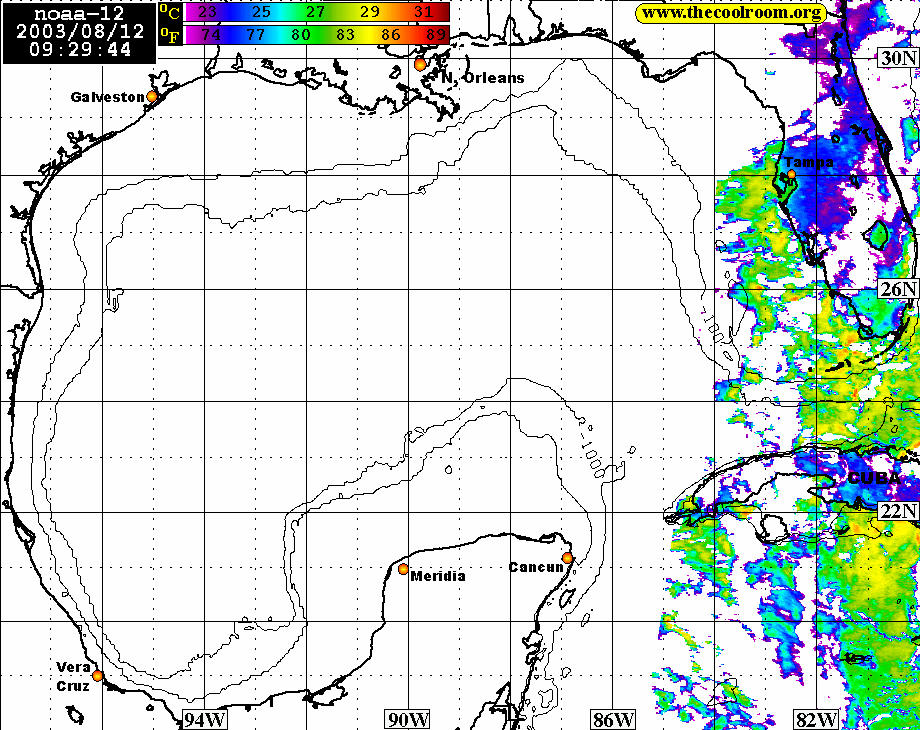Screen dimensions: 920x730
Task: Click the Meridia text label
Action: pos(438,576)
